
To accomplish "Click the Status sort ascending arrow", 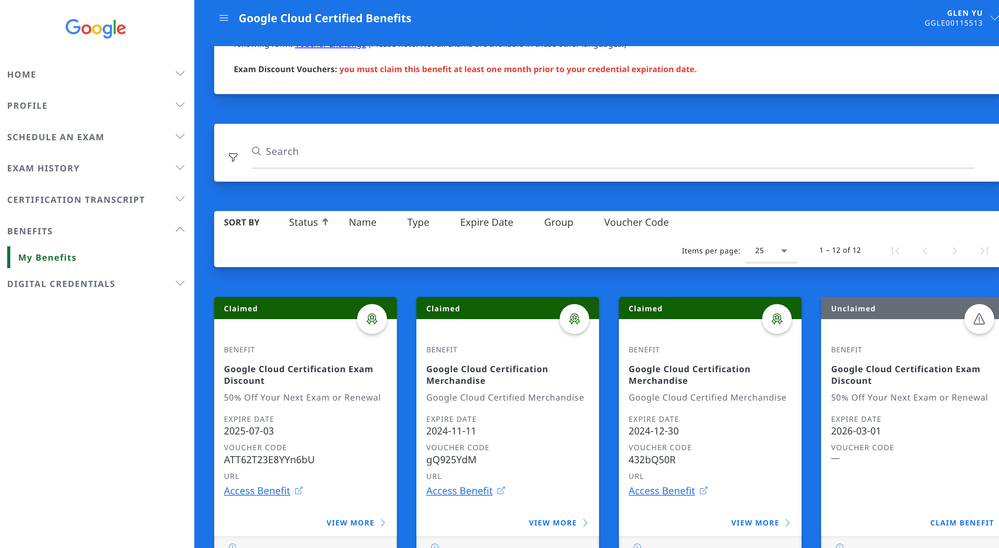I will [x=325, y=222].
